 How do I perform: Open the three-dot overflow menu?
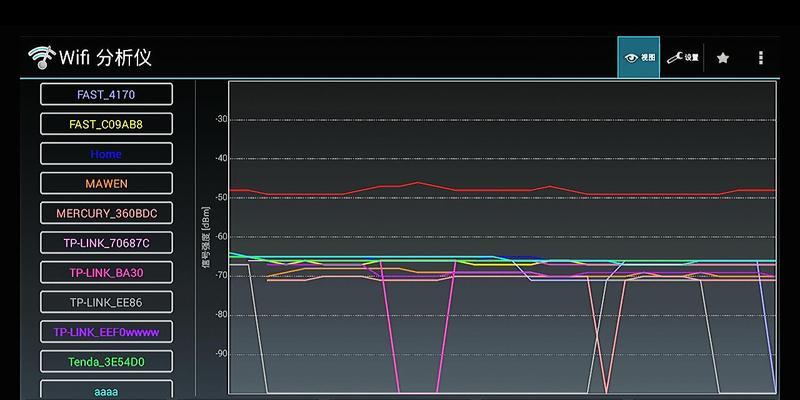pos(761,58)
